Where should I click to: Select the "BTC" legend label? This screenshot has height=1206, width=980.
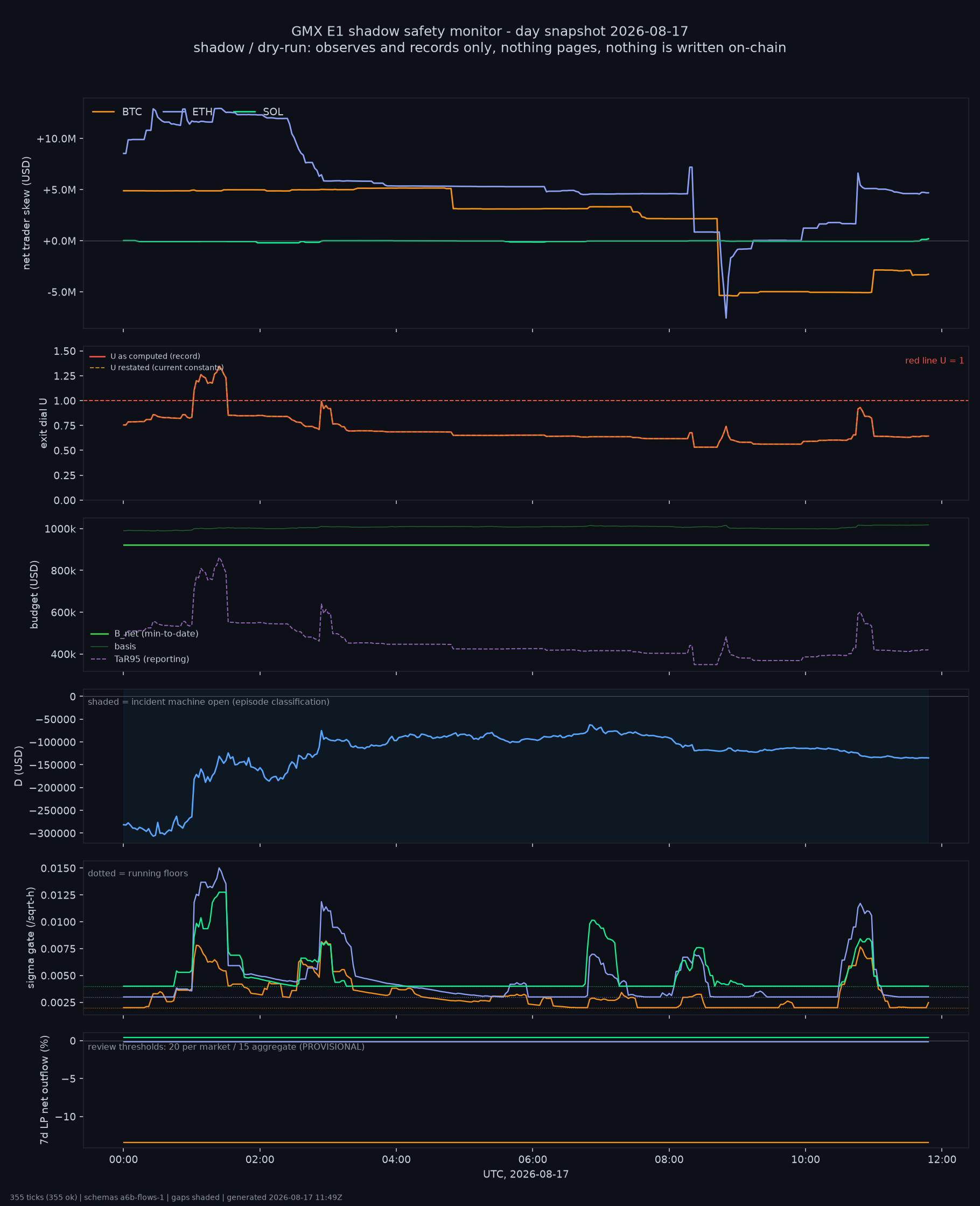tap(132, 112)
